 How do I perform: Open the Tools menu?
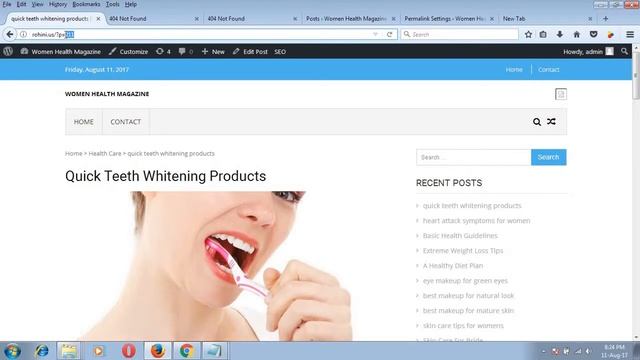tap(113, 4)
